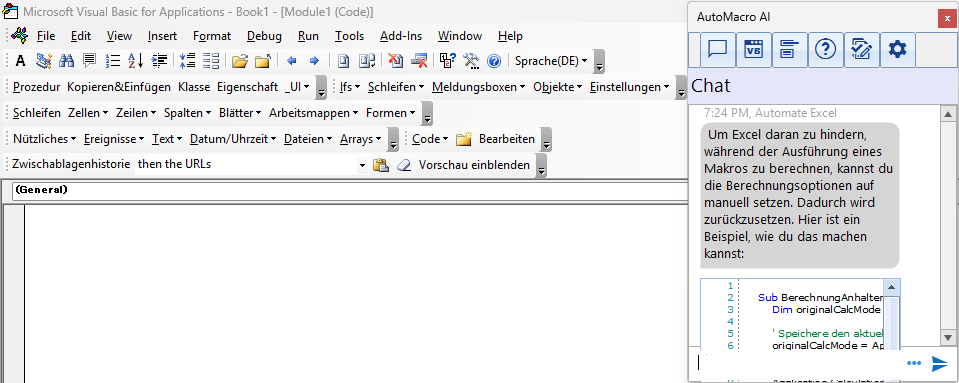Open the Ifs dropdown menu
Image resolution: width=959 pixels, height=383 pixels.
pyautogui.click(x=350, y=87)
